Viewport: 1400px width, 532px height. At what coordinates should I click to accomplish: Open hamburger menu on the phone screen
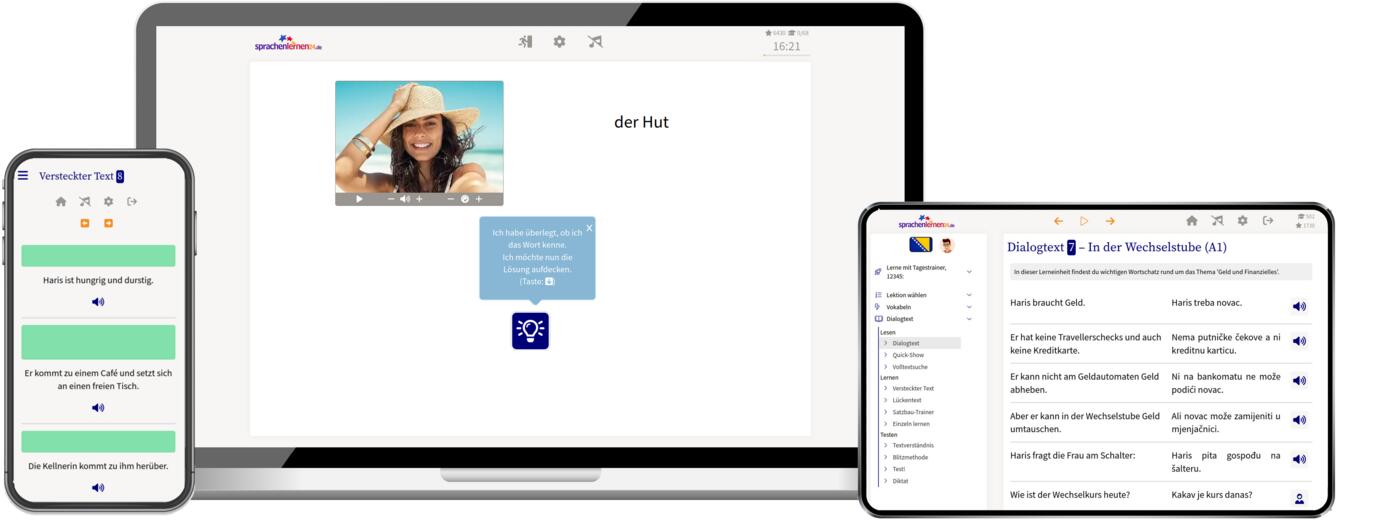pyautogui.click(x=23, y=176)
